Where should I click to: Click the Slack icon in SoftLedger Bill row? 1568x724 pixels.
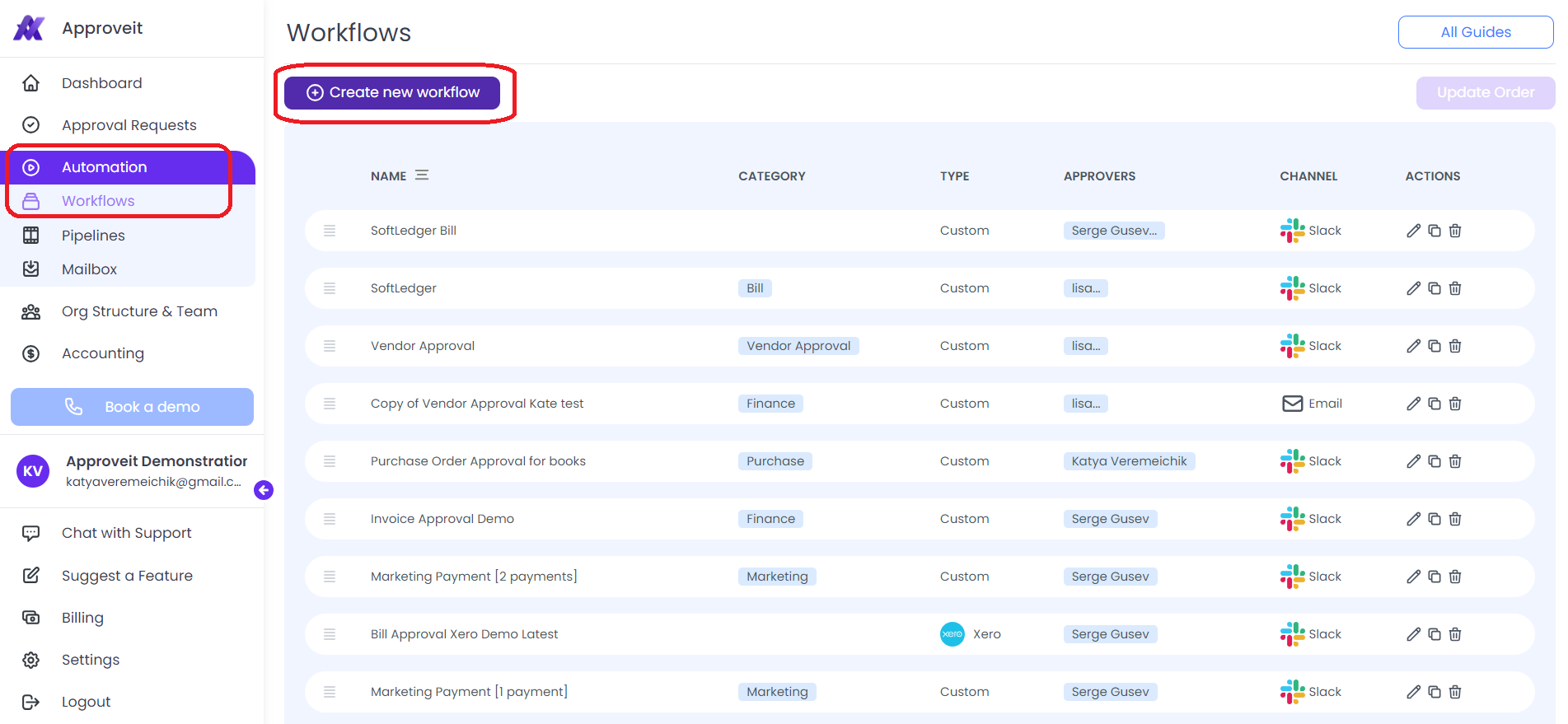tap(1292, 231)
